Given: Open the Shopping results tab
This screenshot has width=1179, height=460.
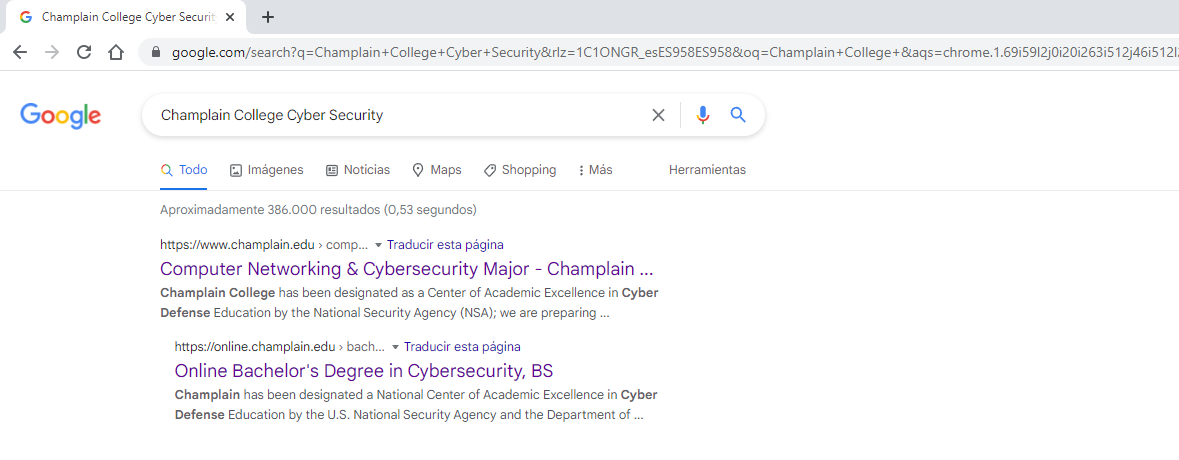Looking at the screenshot, I should tap(520, 170).
